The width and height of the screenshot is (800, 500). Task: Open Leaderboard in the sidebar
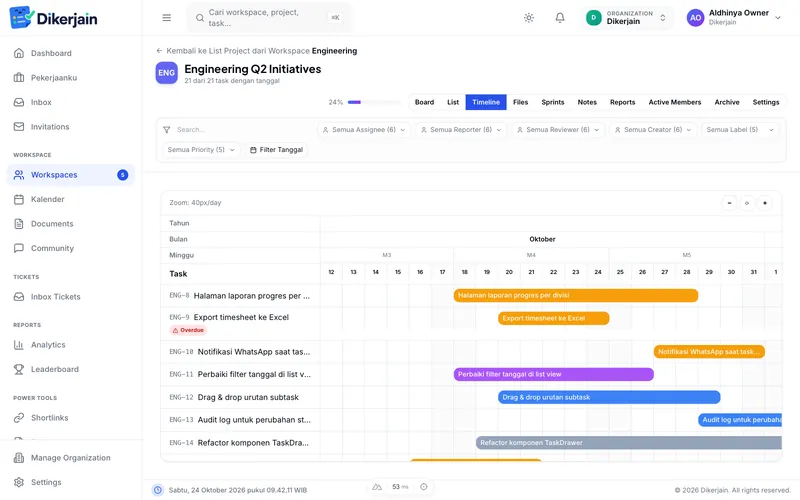(71, 369)
